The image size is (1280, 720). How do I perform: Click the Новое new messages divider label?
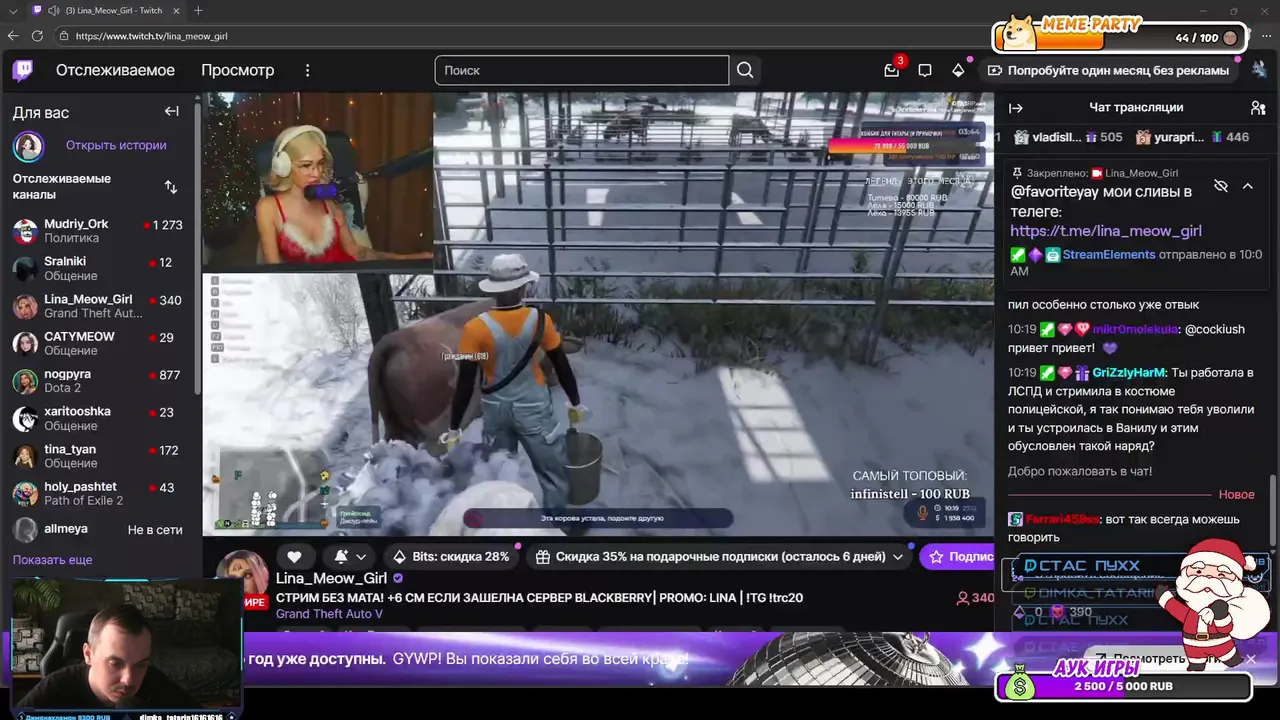[x=1236, y=495]
